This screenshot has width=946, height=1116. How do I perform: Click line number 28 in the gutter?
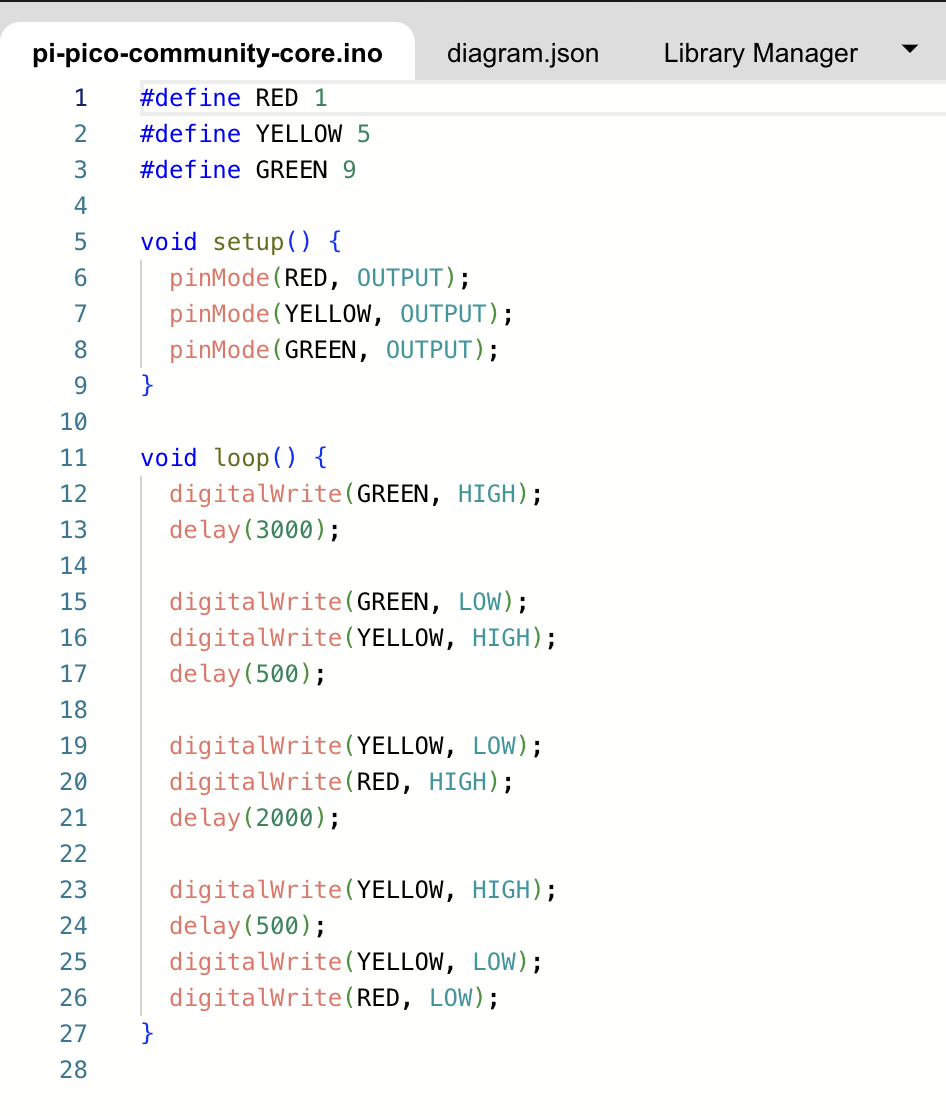coord(73,1070)
